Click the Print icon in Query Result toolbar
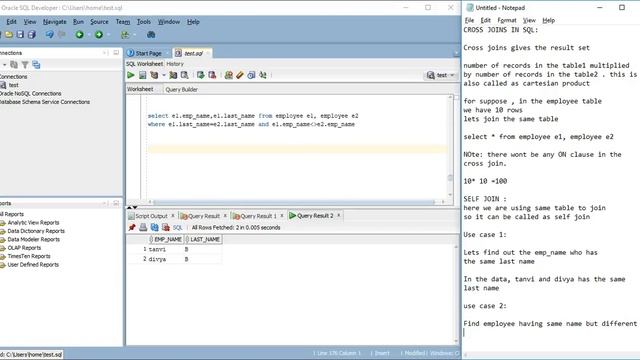 tap(143, 227)
